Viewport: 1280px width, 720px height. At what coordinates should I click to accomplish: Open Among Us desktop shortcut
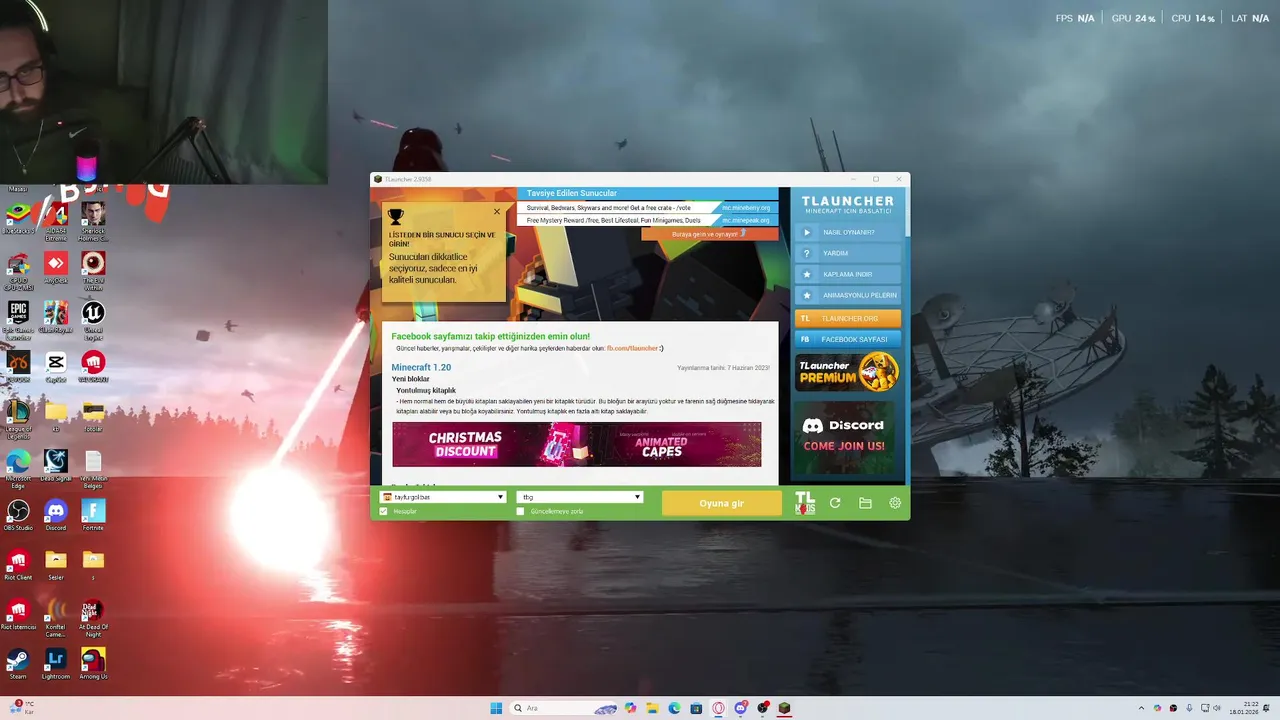(93, 664)
